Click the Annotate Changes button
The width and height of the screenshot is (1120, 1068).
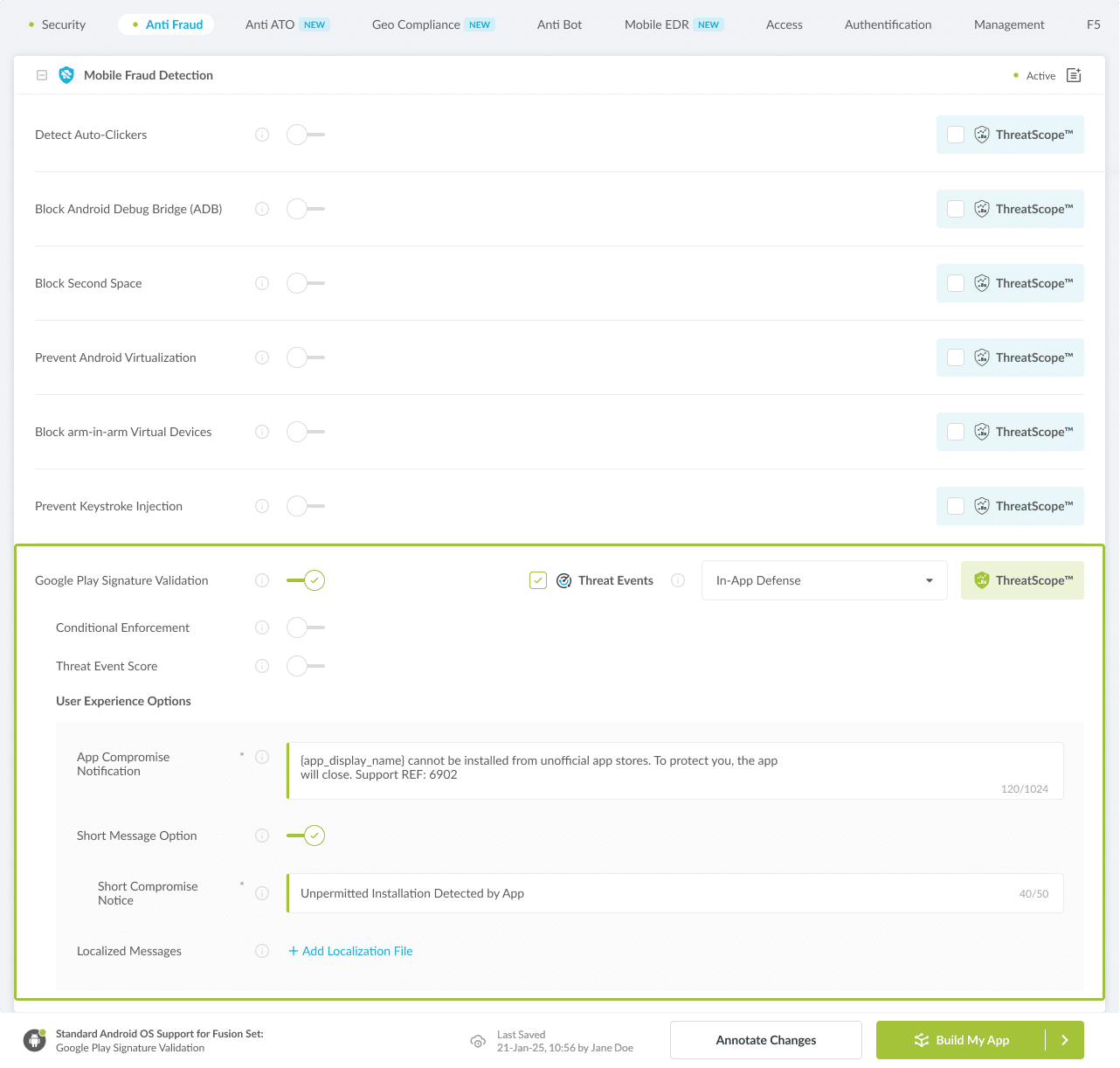(x=765, y=1040)
